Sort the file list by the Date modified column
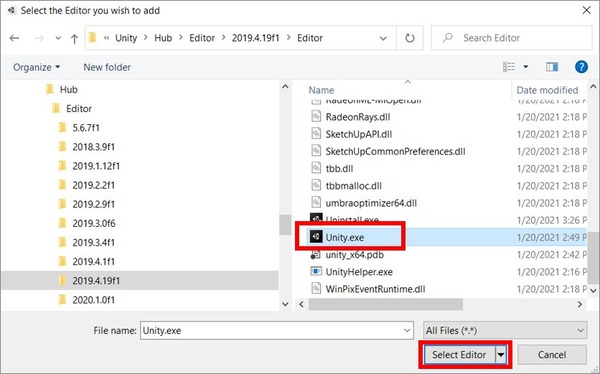The height and width of the screenshot is (374, 600). [x=547, y=90]
